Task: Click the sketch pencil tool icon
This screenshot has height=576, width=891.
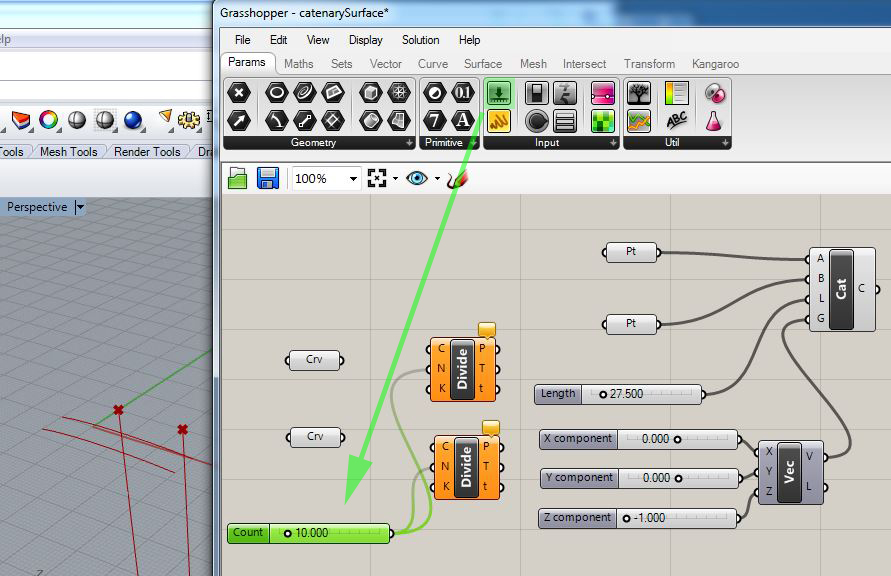Action: [457, 178]
